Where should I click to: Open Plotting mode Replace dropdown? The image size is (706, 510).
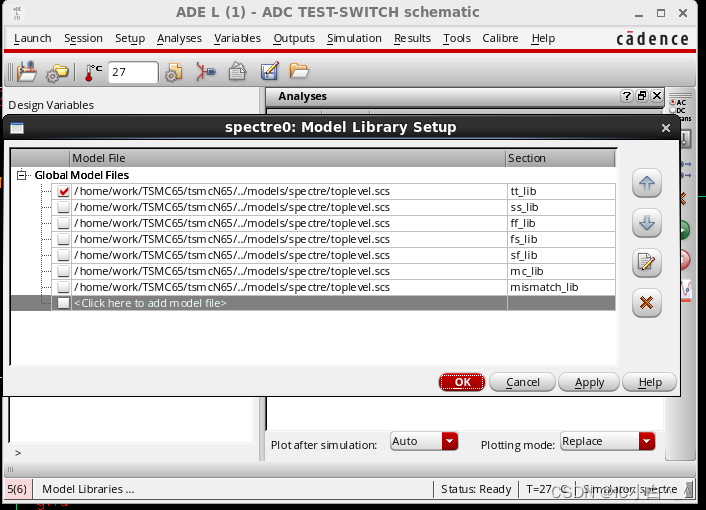pos(646,441)
